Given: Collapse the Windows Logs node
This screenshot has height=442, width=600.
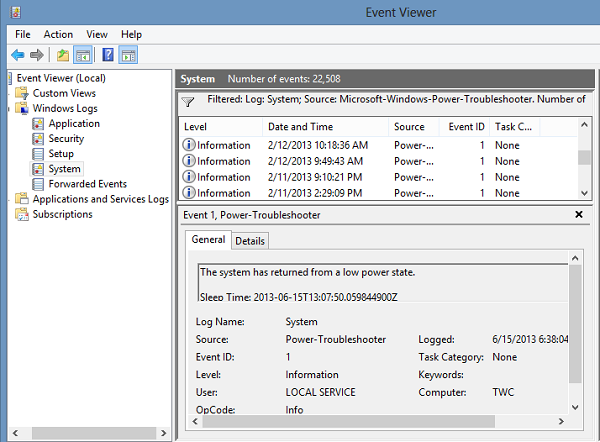Looking at the screenshot, I should click(9, 109).
